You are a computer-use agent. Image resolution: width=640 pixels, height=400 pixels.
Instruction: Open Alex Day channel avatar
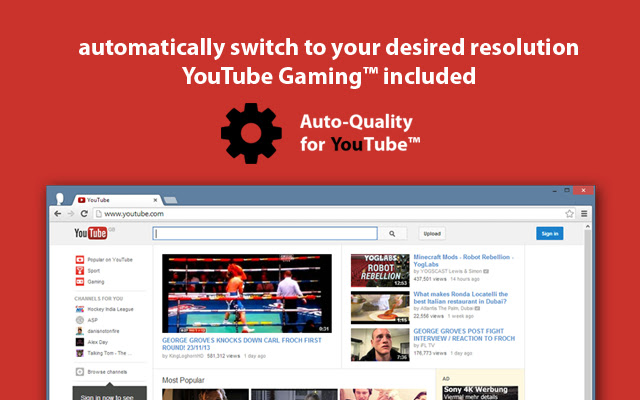point(80,342)
